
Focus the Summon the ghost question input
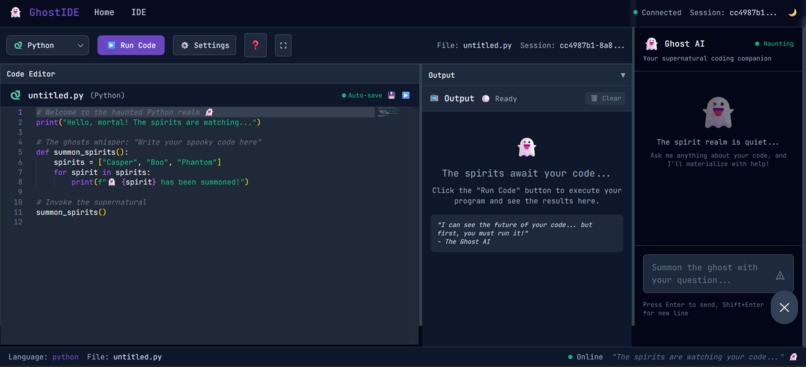coord(718,273)
